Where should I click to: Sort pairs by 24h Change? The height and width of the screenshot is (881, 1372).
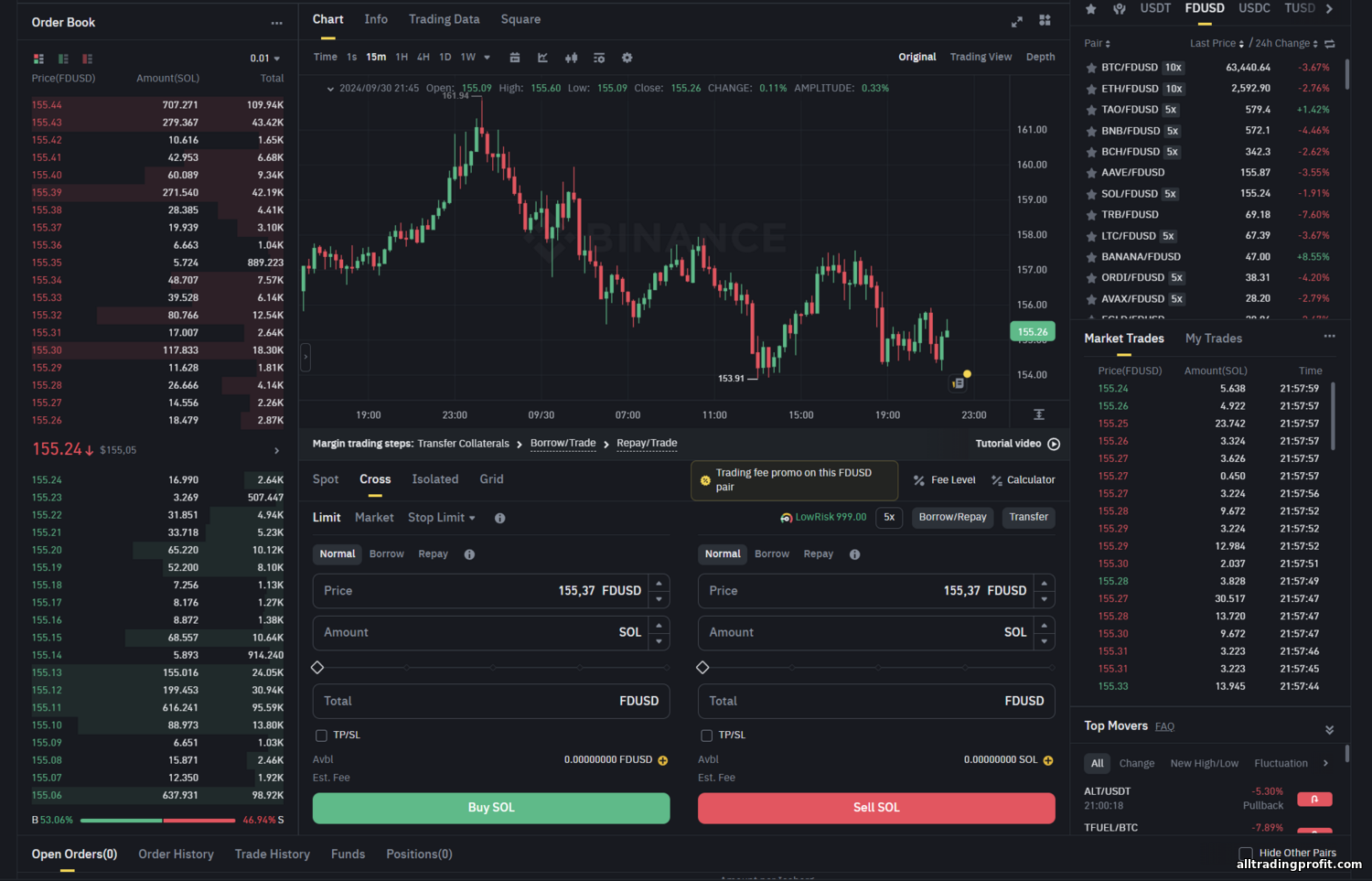[x=1287, y=44]
